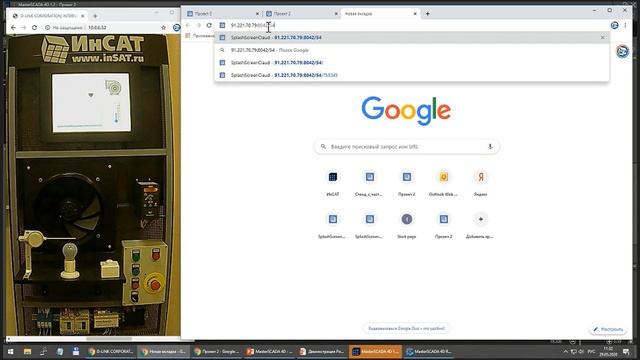Remove the first highlighted SplashScreenCloud suggestion
Screen dimensions: 640x360
(x=602, y=38)
